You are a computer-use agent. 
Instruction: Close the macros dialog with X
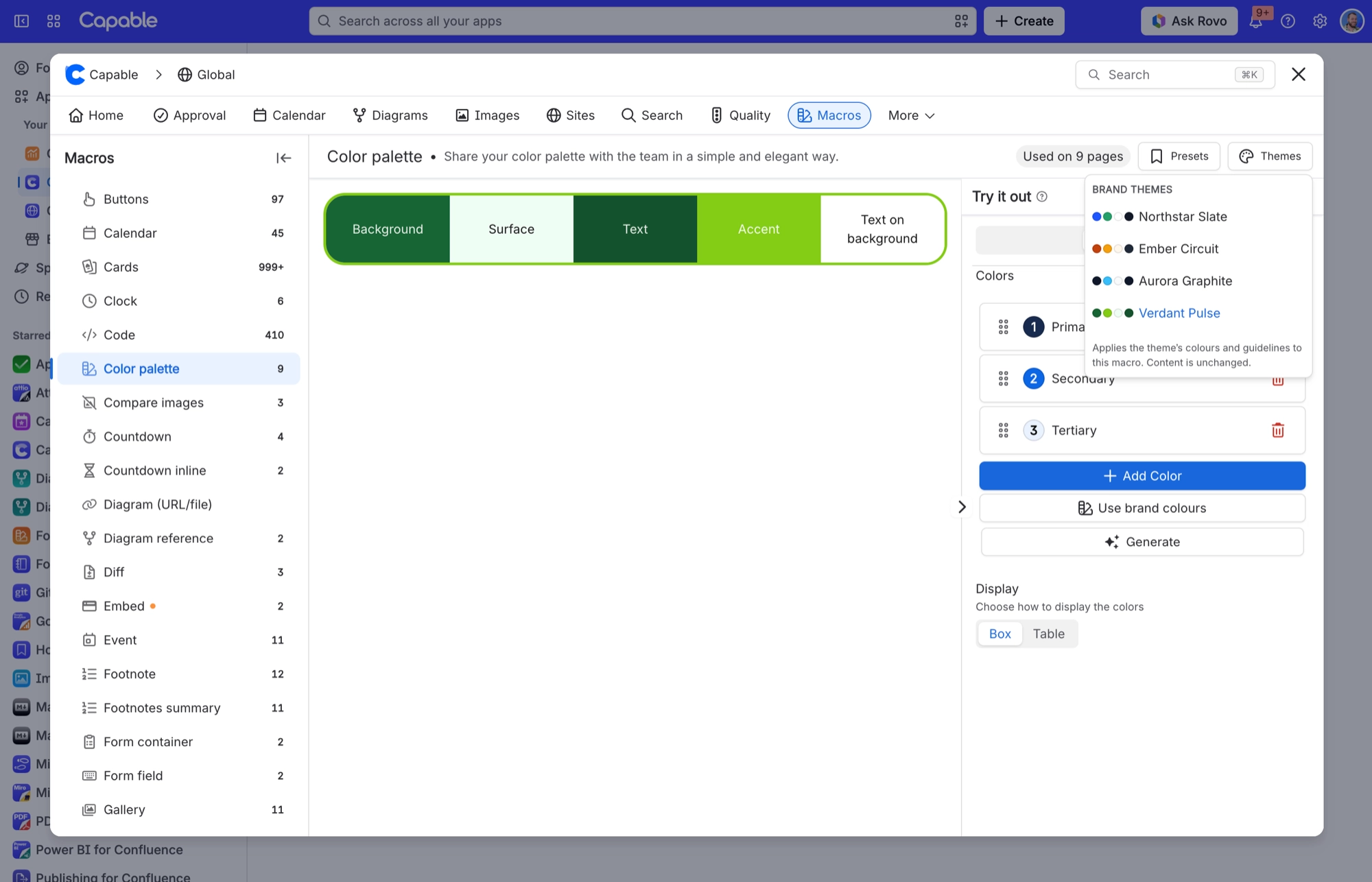1298,74
